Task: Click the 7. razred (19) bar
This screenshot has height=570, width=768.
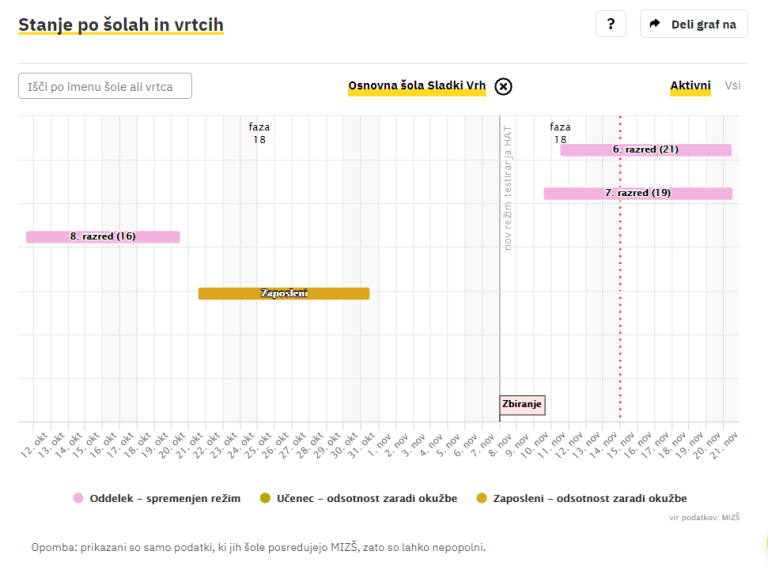Action: [x=638, y=193]
